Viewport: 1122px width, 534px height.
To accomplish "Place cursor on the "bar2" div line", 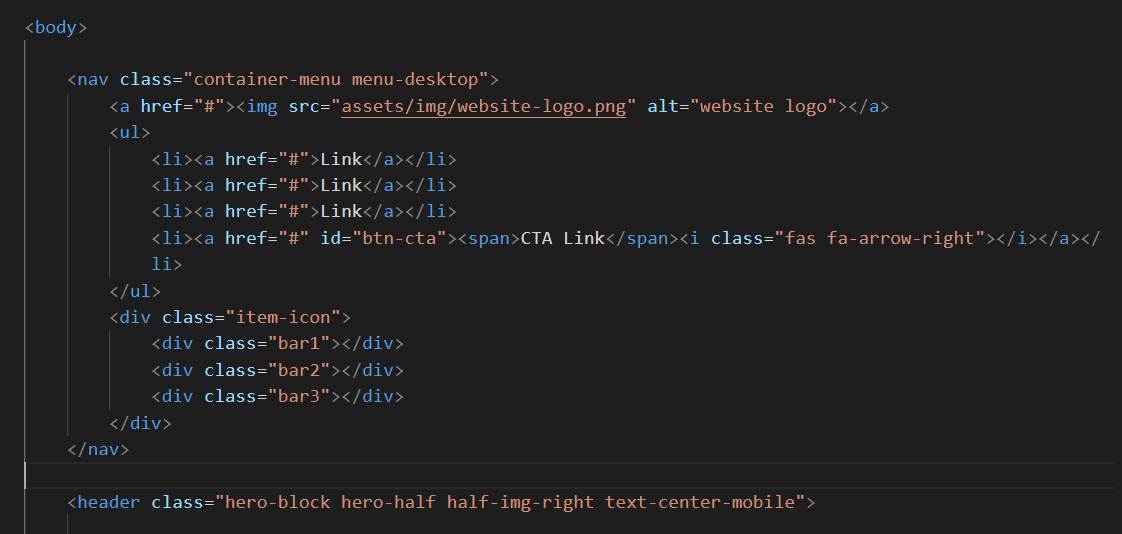I will (278, 370).
